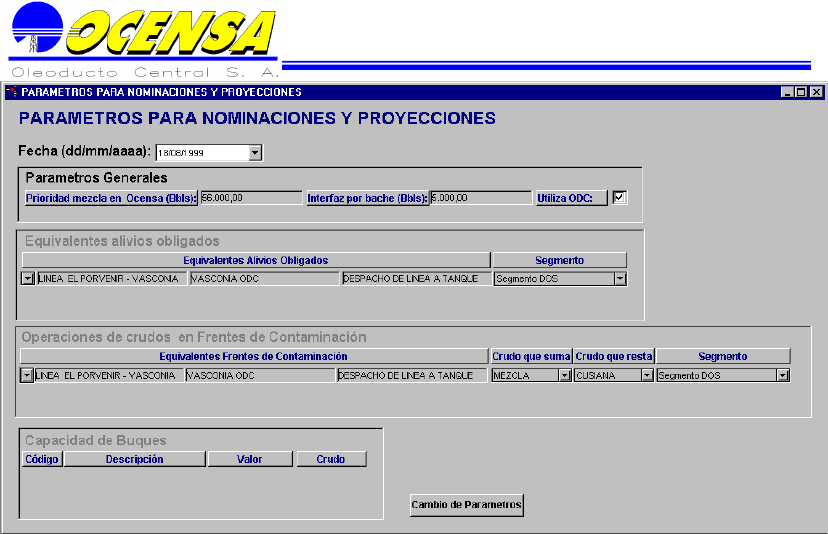Open row dropdown arrow in Frentes de Contaminación
This screenshot has height=534, width=828.
tap(26, 375)
